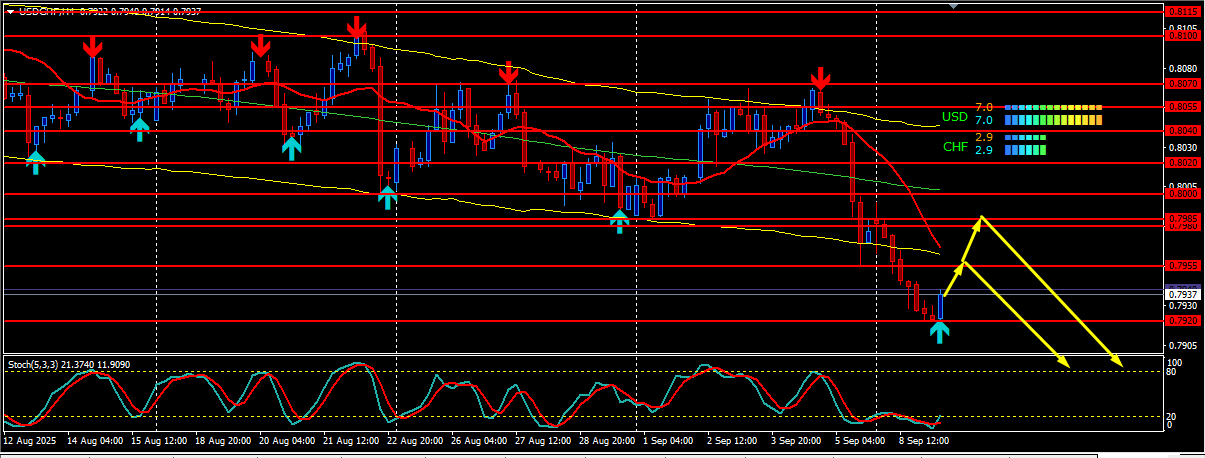Select the 0.7955 price level label

pos(1182,266)
